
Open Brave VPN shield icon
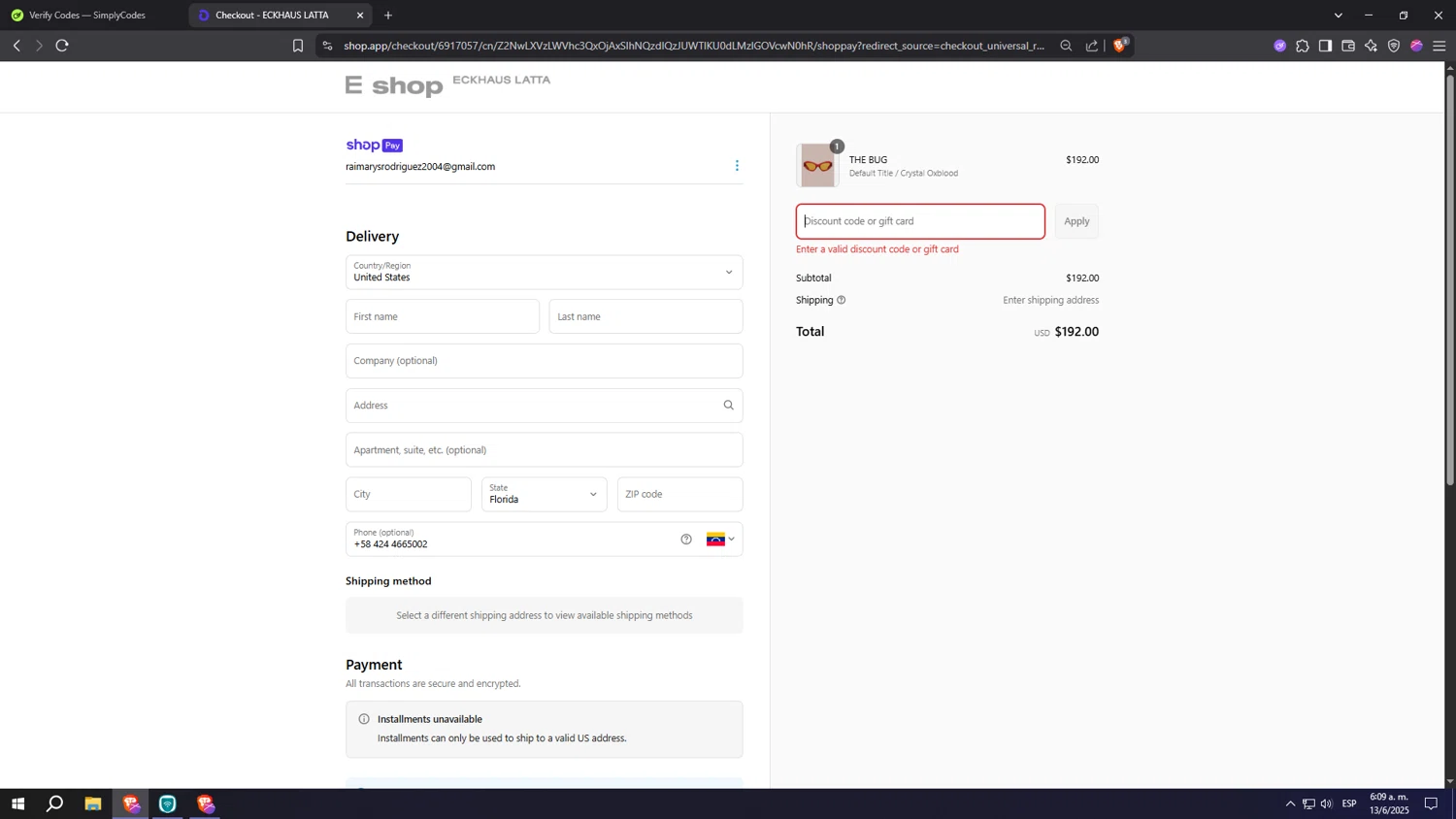tap(1394, 46)
